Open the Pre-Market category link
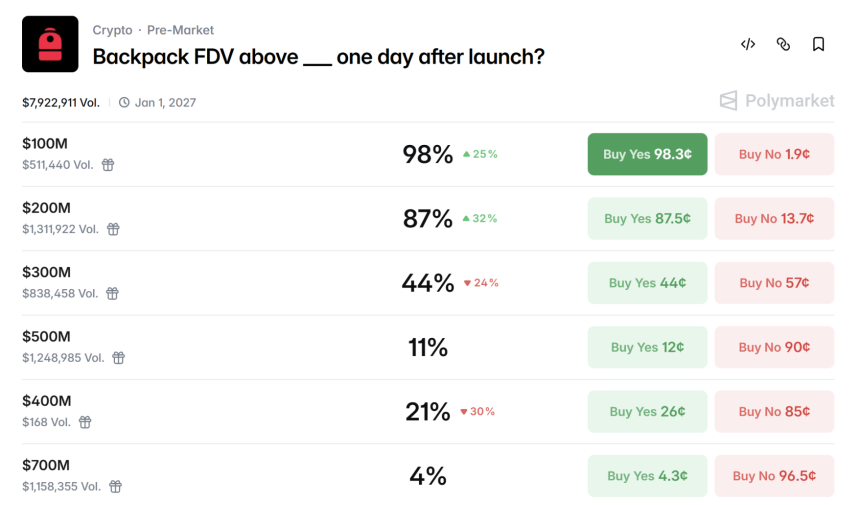The width and height of the screenshot is (860, 505). (x=180, y=30)
